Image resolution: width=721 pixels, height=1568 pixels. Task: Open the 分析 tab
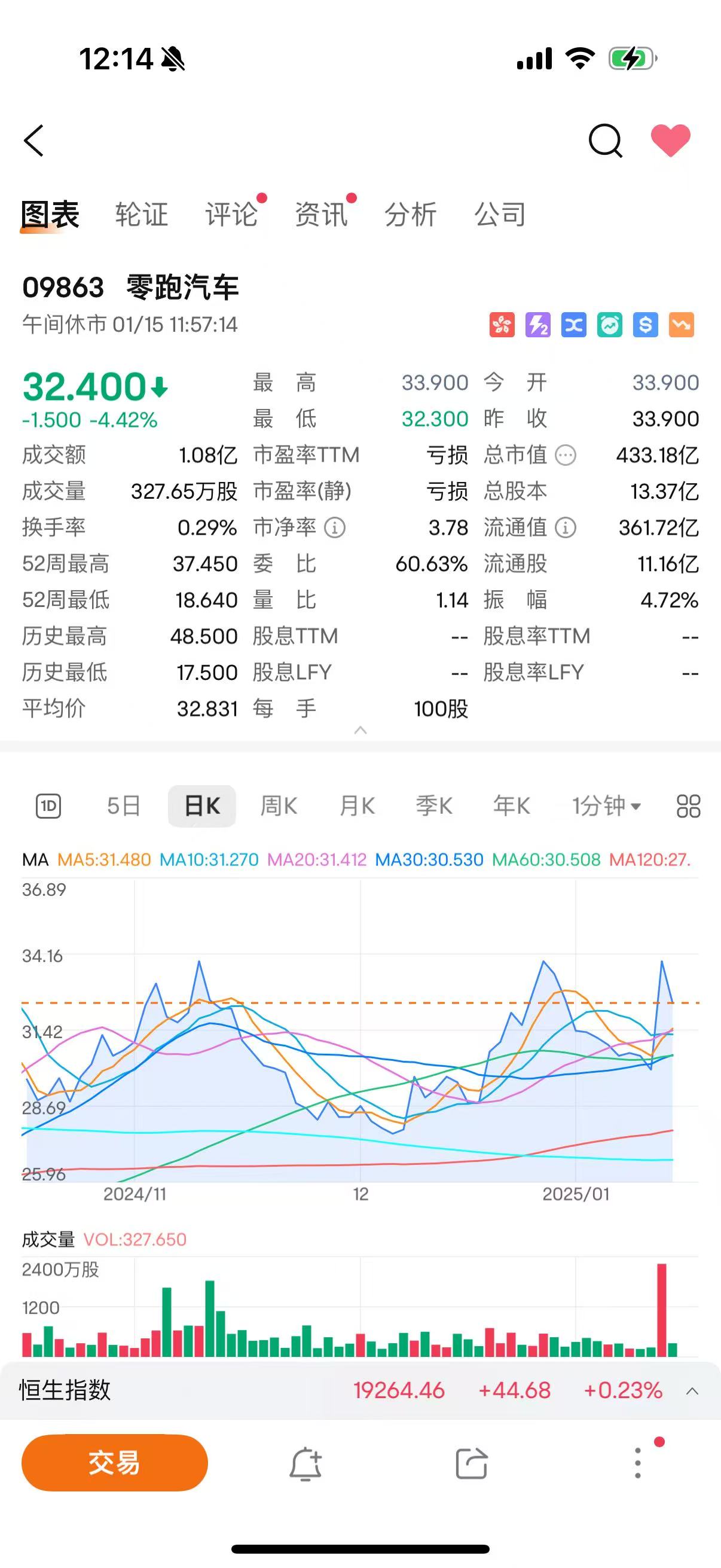click(x=411, y=215)
